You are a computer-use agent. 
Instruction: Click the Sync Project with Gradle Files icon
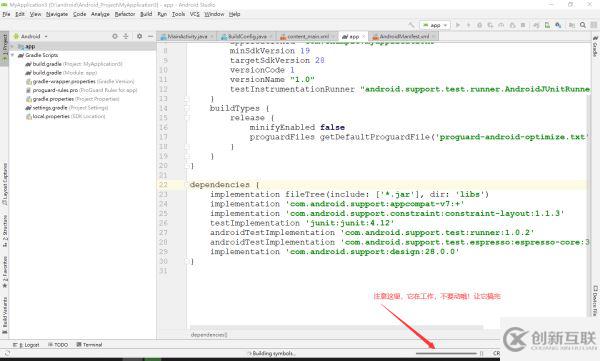click(536, 25)
